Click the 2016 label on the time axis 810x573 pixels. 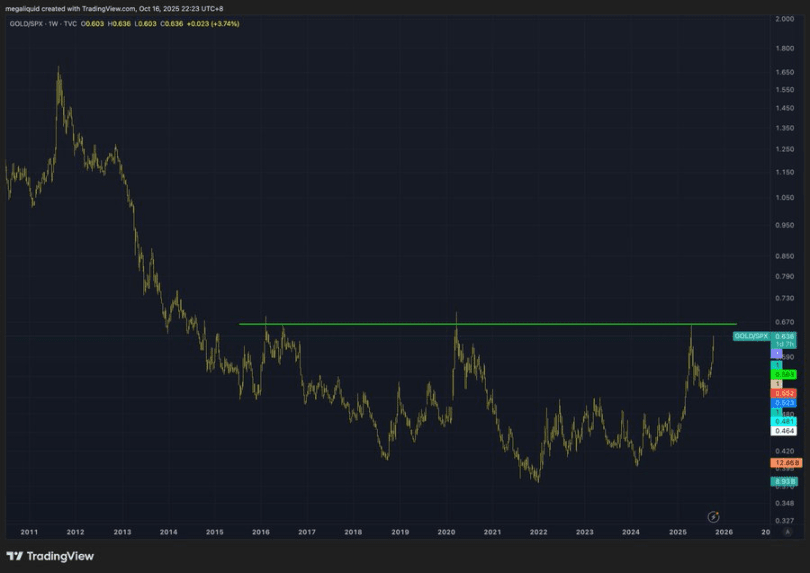[261, 532]
